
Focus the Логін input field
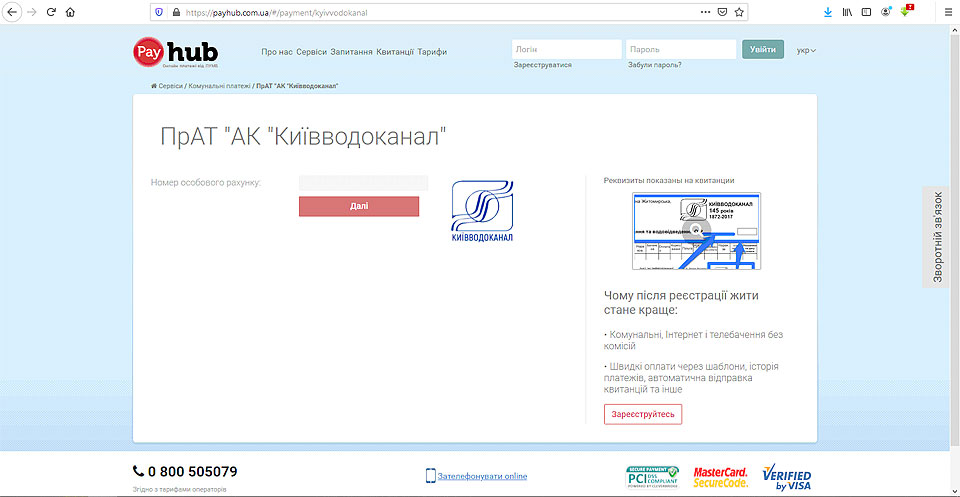click(x=567, y=50)
